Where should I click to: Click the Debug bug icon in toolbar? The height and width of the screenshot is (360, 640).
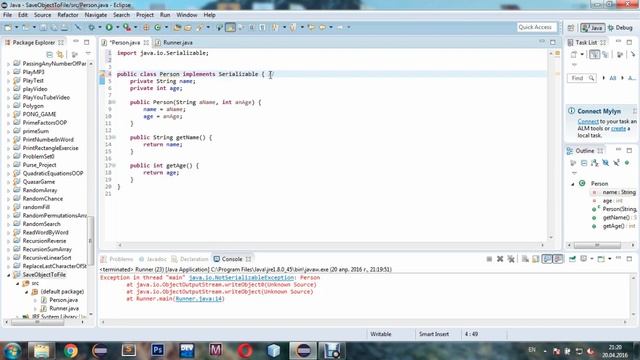[x=91, y=27]
